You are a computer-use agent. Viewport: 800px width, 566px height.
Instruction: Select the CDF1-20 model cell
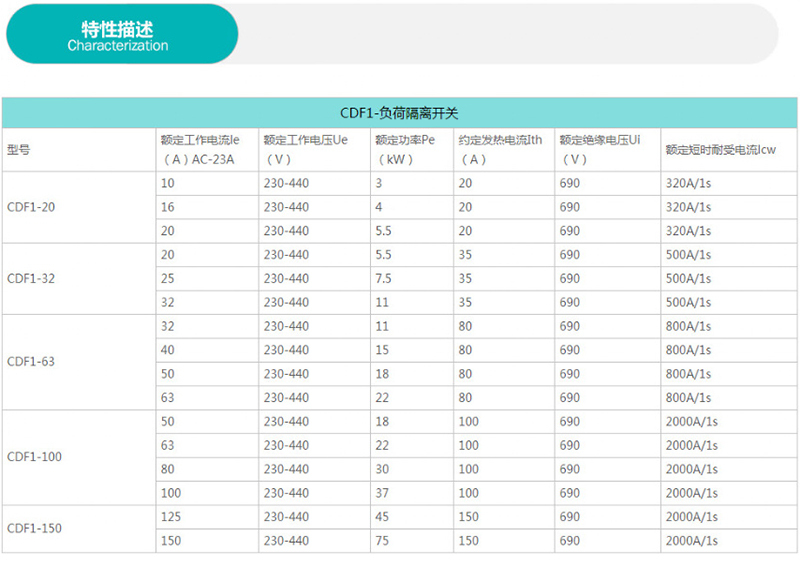coord(79,207)
